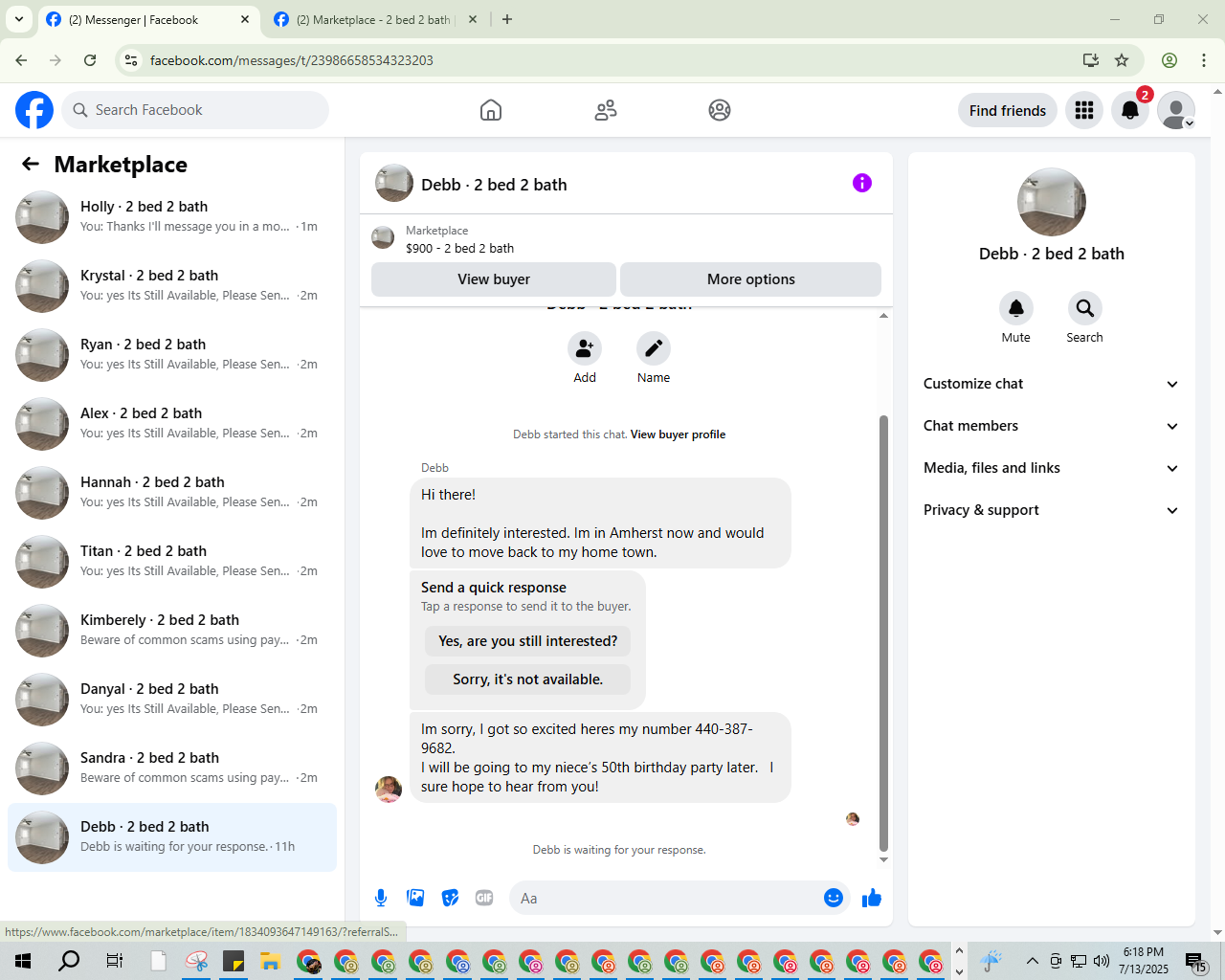Click Debb's sender avatar beside last message

point(389,790)
